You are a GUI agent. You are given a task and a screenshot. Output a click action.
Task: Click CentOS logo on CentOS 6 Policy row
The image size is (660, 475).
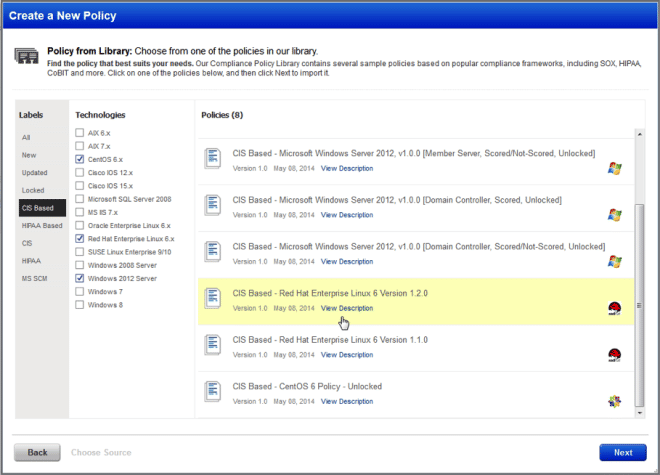615,401
